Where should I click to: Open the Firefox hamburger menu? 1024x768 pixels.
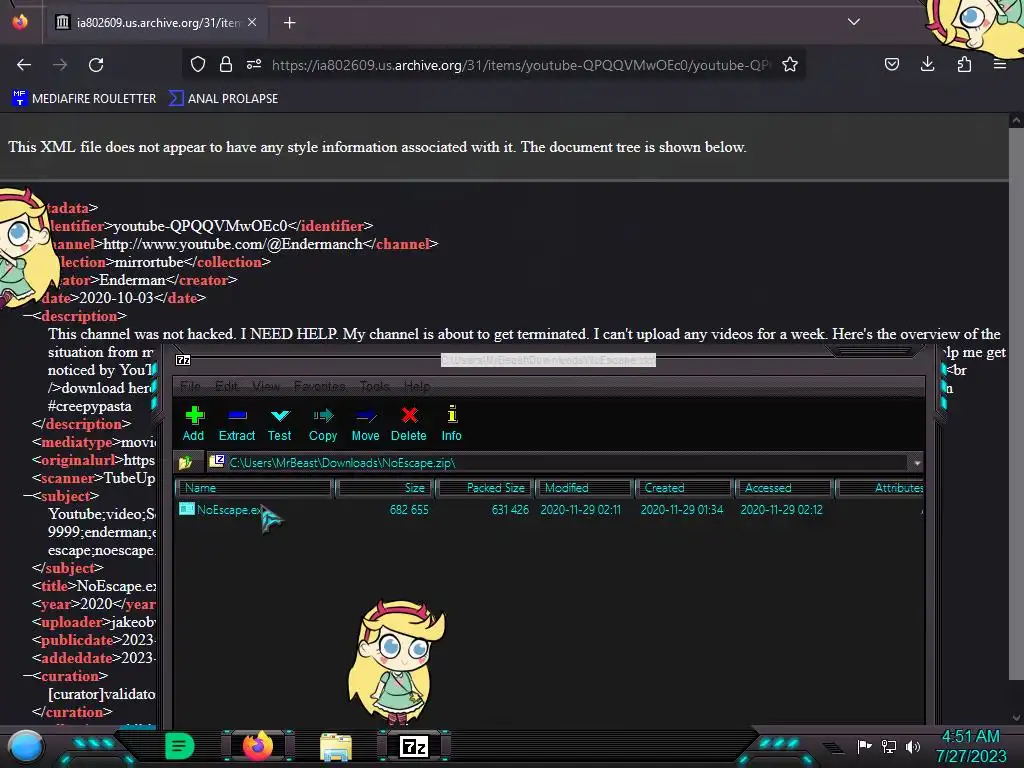[1000, 64]
